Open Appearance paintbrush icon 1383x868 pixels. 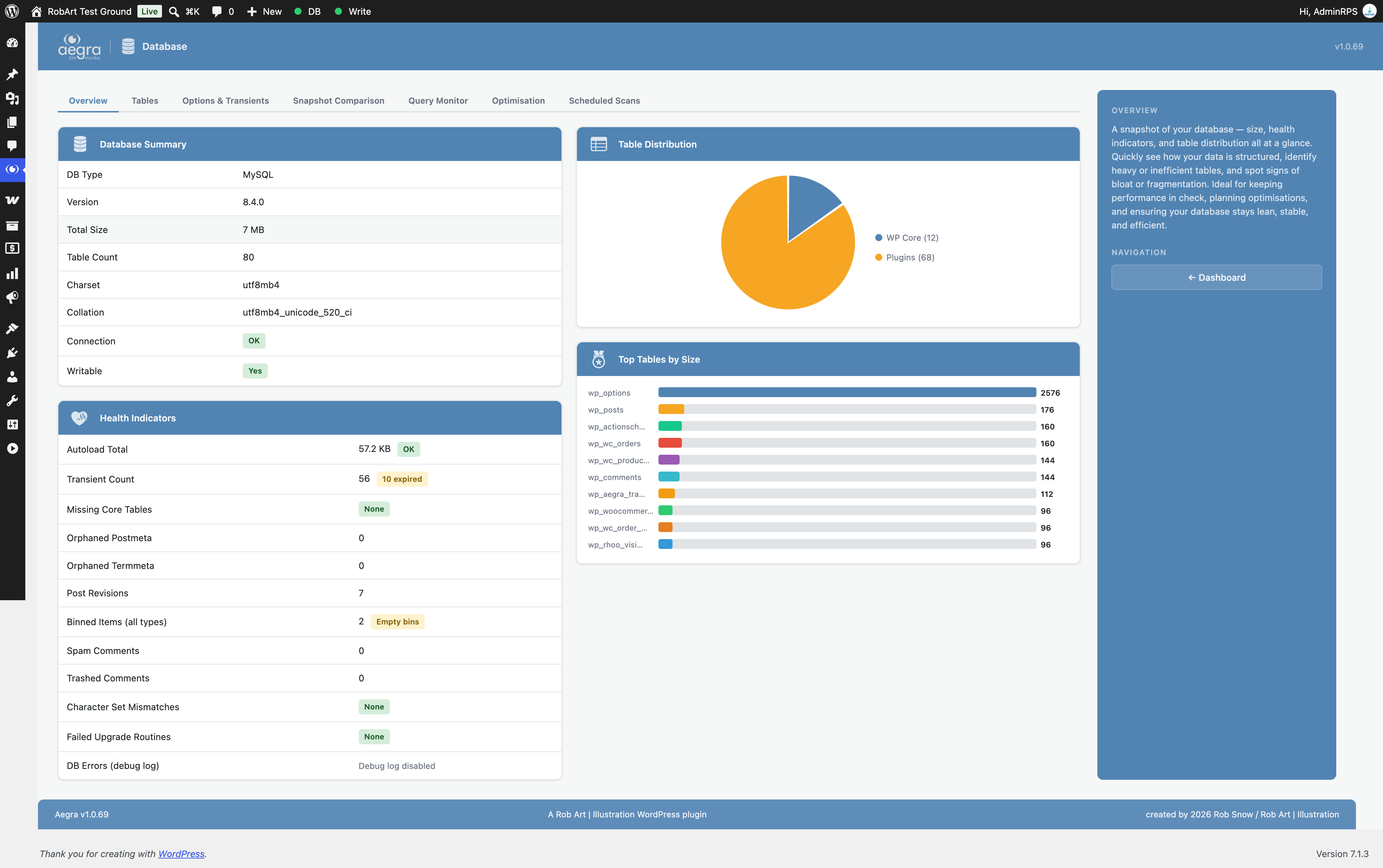pyautogui.click(x=12, y=328)
